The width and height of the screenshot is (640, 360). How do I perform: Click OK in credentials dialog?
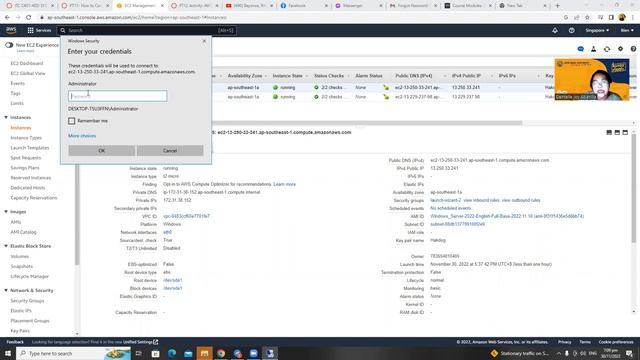(x=102, y=151)
